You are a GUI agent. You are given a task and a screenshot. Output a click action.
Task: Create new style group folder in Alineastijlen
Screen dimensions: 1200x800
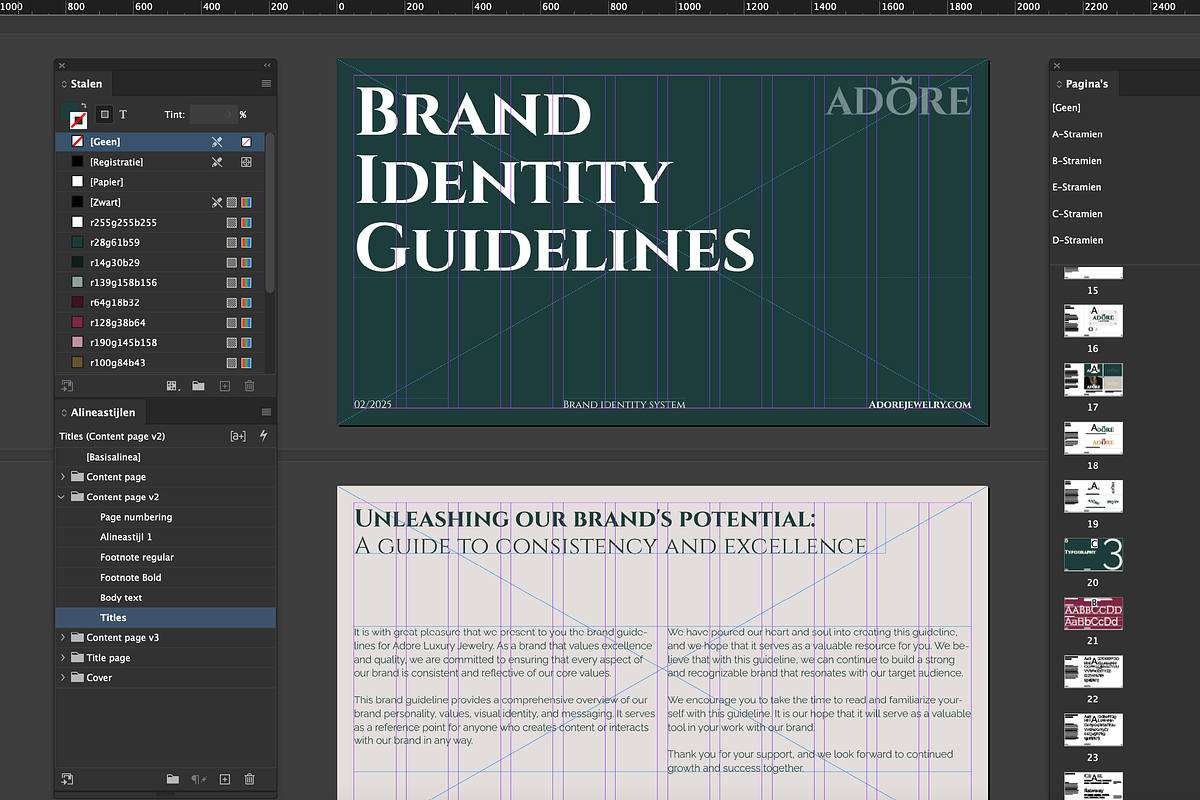pos(172,779)
